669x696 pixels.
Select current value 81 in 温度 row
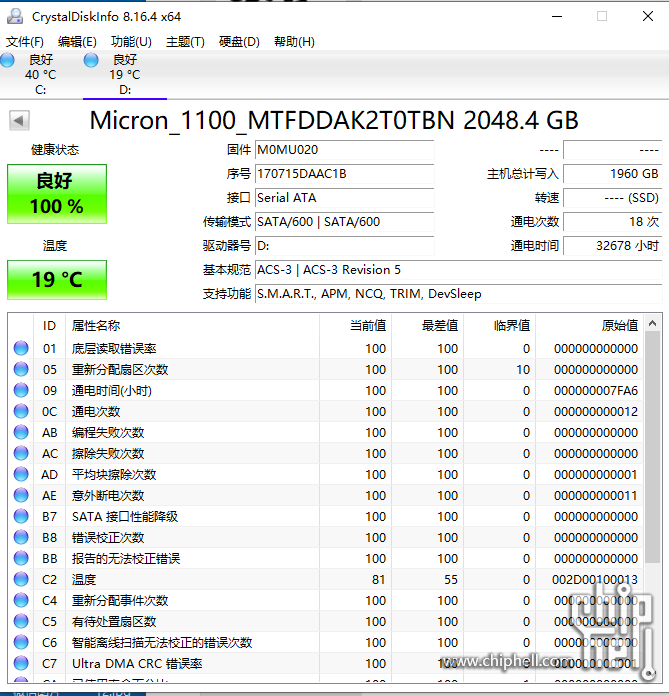[x=379, y=580]
